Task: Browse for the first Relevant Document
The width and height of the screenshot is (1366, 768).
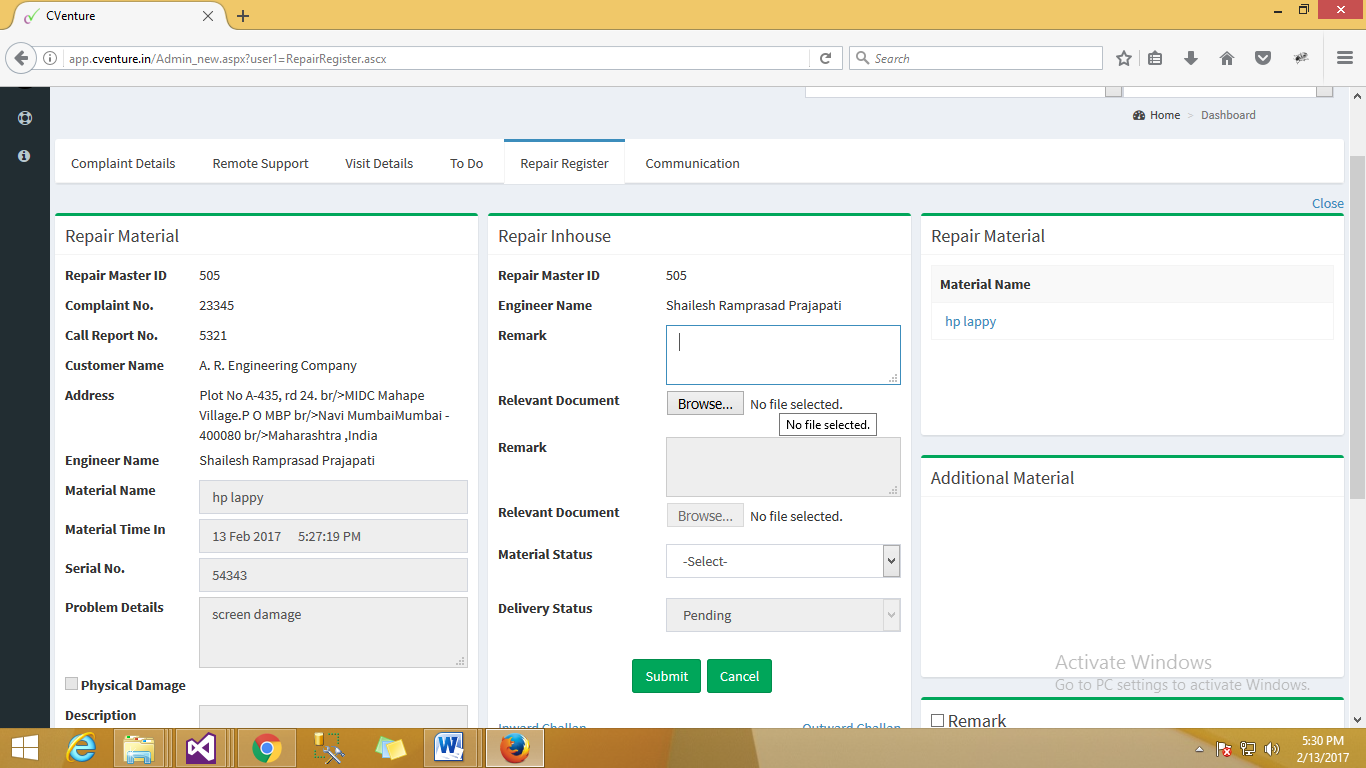Action: [705, 404]
